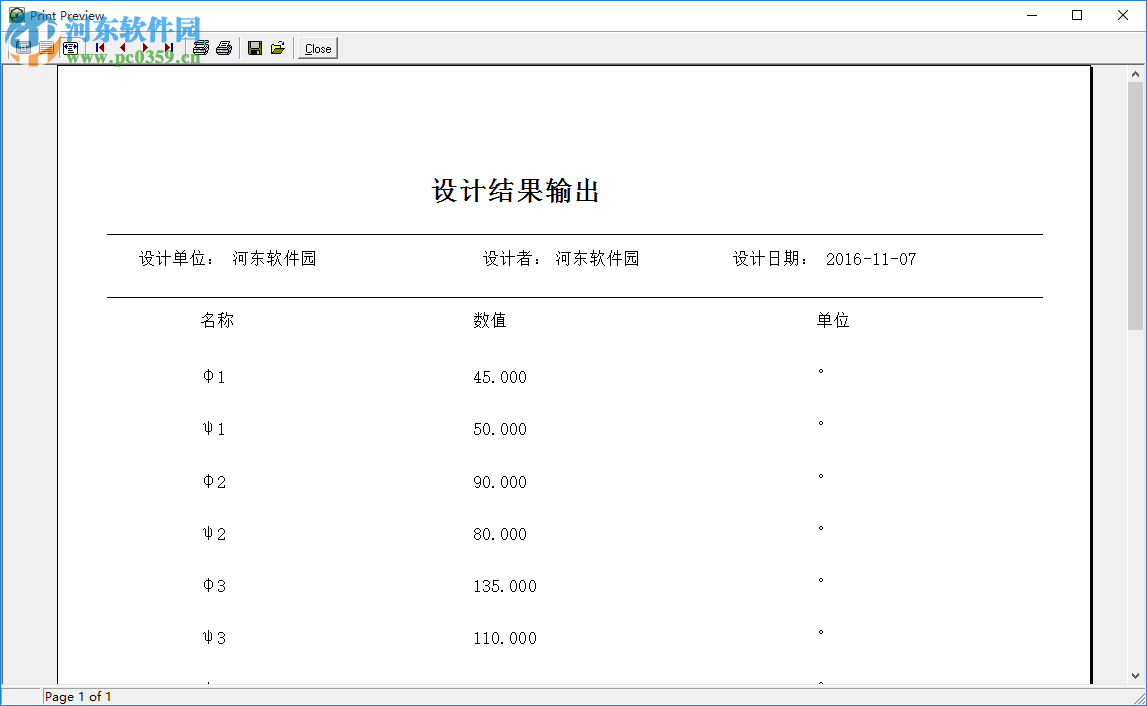Click the scrollbar down arrow

[x=1136, y=676]
